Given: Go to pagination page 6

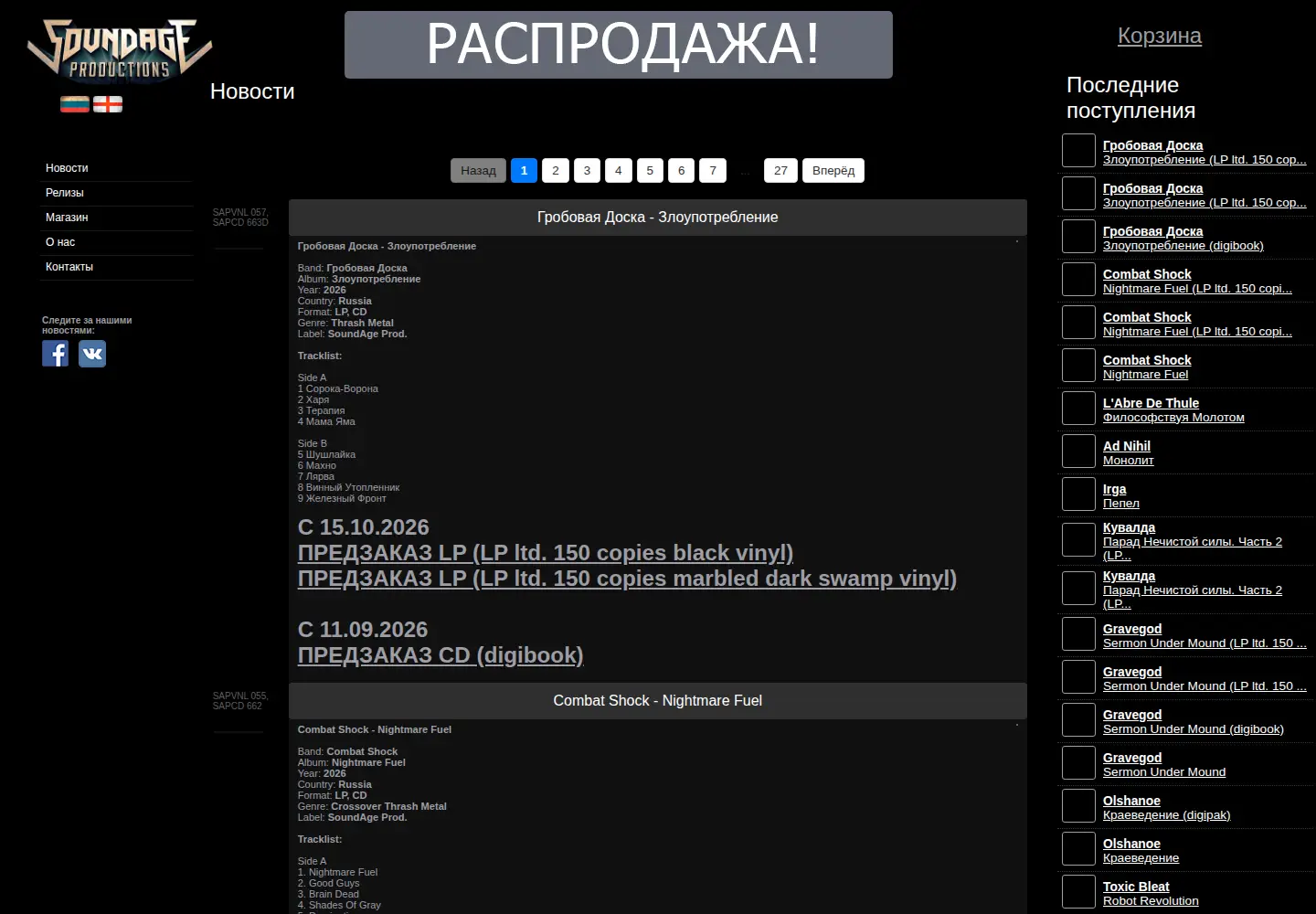Looking at the screenshot, I should point(681,170).
